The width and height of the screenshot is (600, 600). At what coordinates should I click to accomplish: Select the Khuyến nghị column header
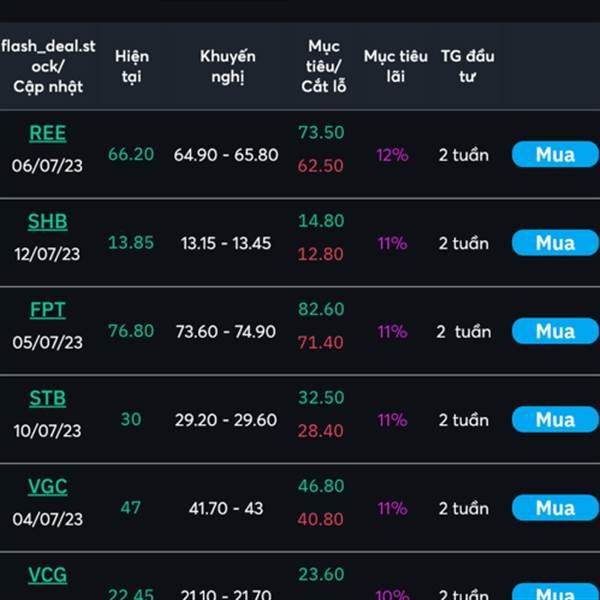228,66
